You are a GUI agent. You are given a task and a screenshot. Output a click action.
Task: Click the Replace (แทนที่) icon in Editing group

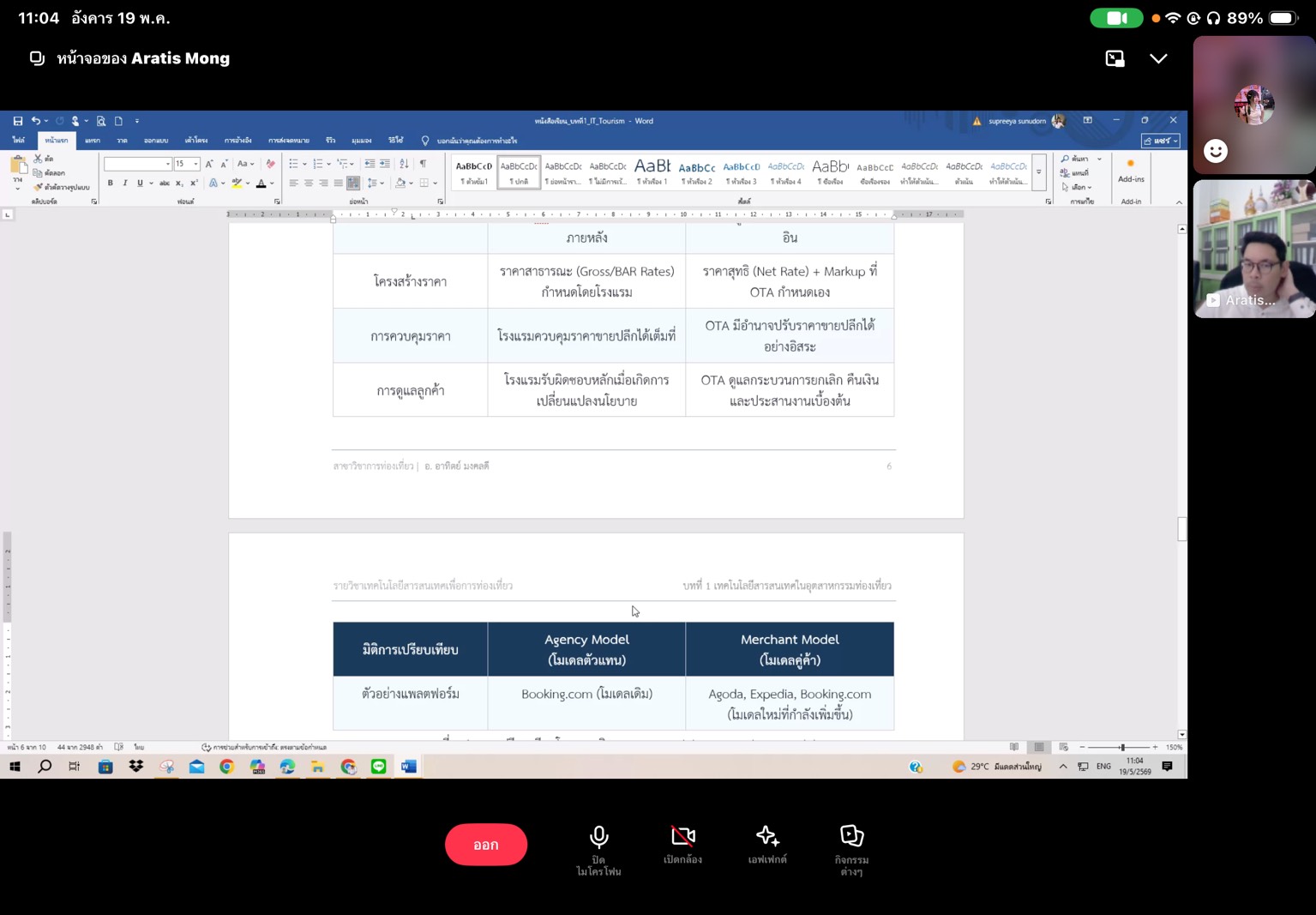click(x=1074, y=173)
